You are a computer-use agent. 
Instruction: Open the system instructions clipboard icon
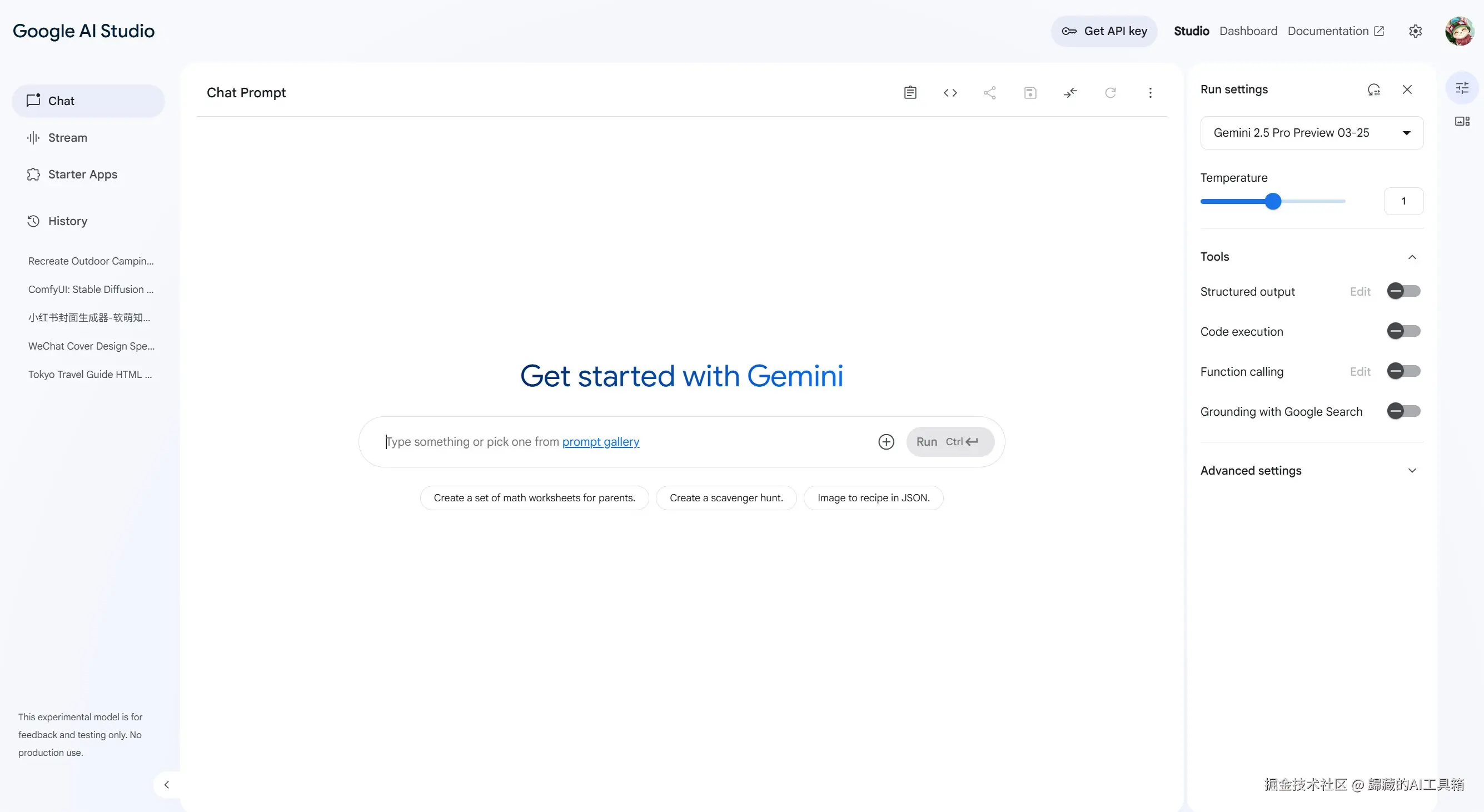[910, 93]
